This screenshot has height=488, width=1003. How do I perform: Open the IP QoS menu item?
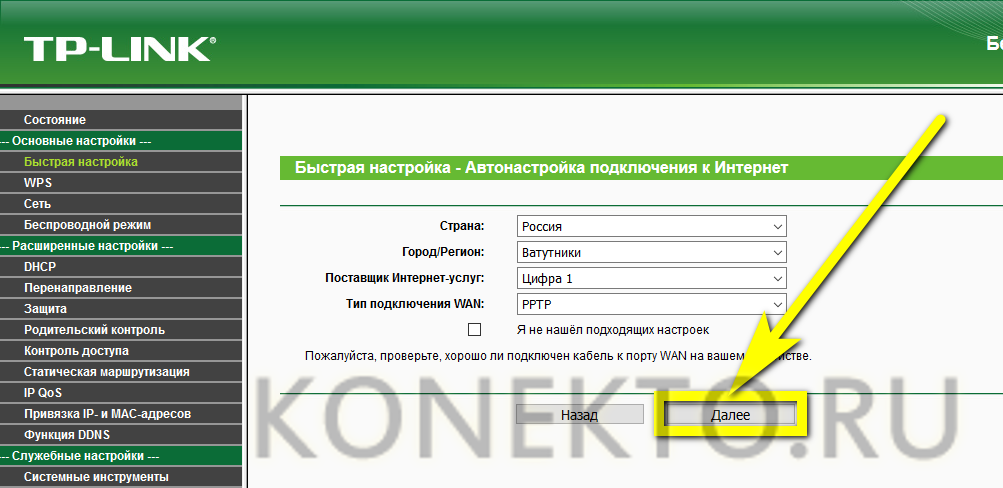(121, 393)
